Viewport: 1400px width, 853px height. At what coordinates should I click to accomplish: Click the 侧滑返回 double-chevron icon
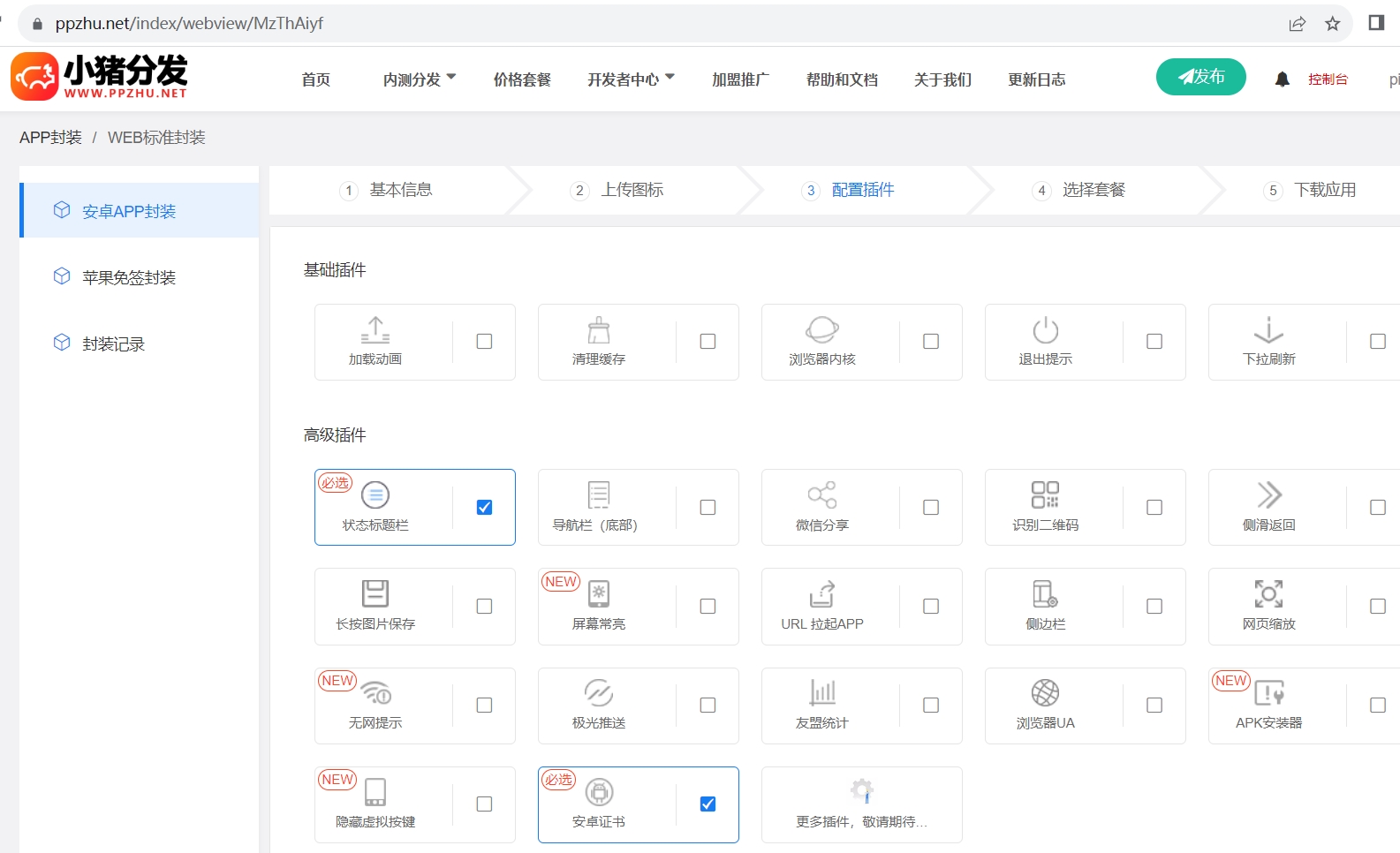pos(1268,495)
